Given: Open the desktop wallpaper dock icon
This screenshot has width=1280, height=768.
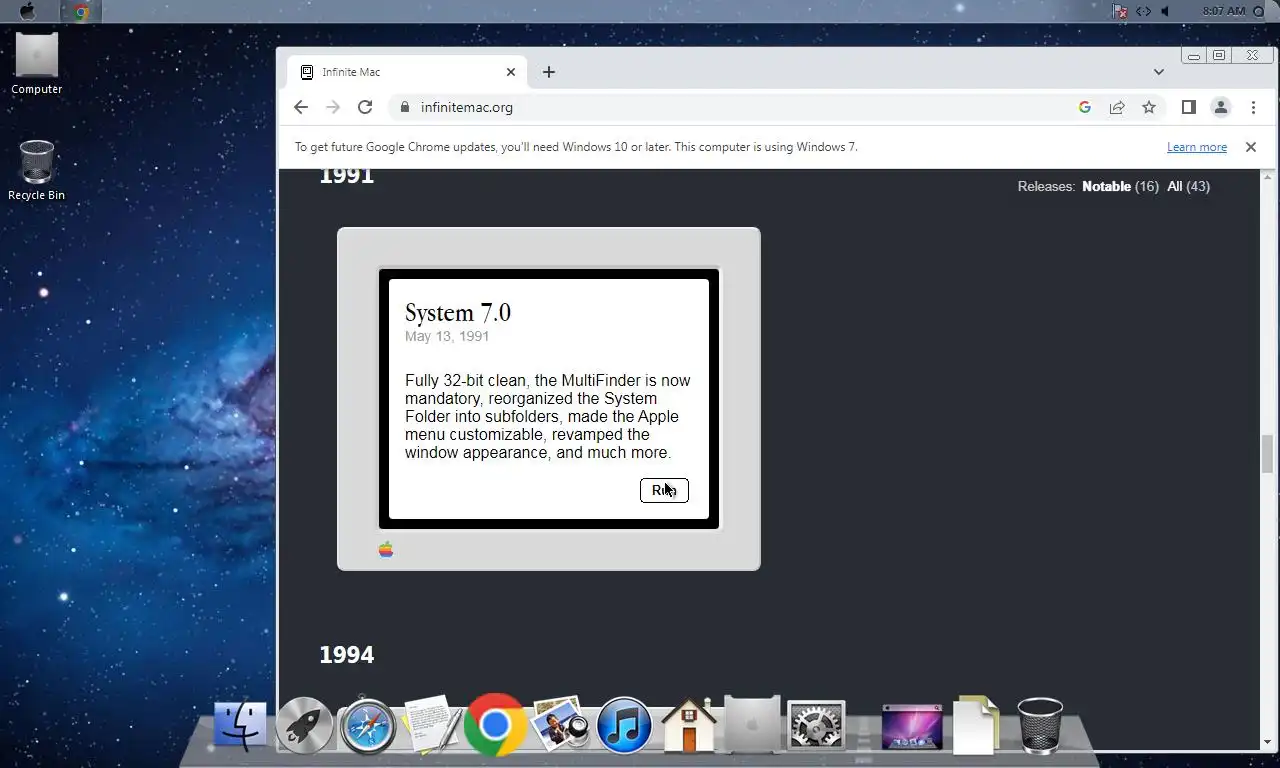Looking at the screenshot, I should (912, 726).
